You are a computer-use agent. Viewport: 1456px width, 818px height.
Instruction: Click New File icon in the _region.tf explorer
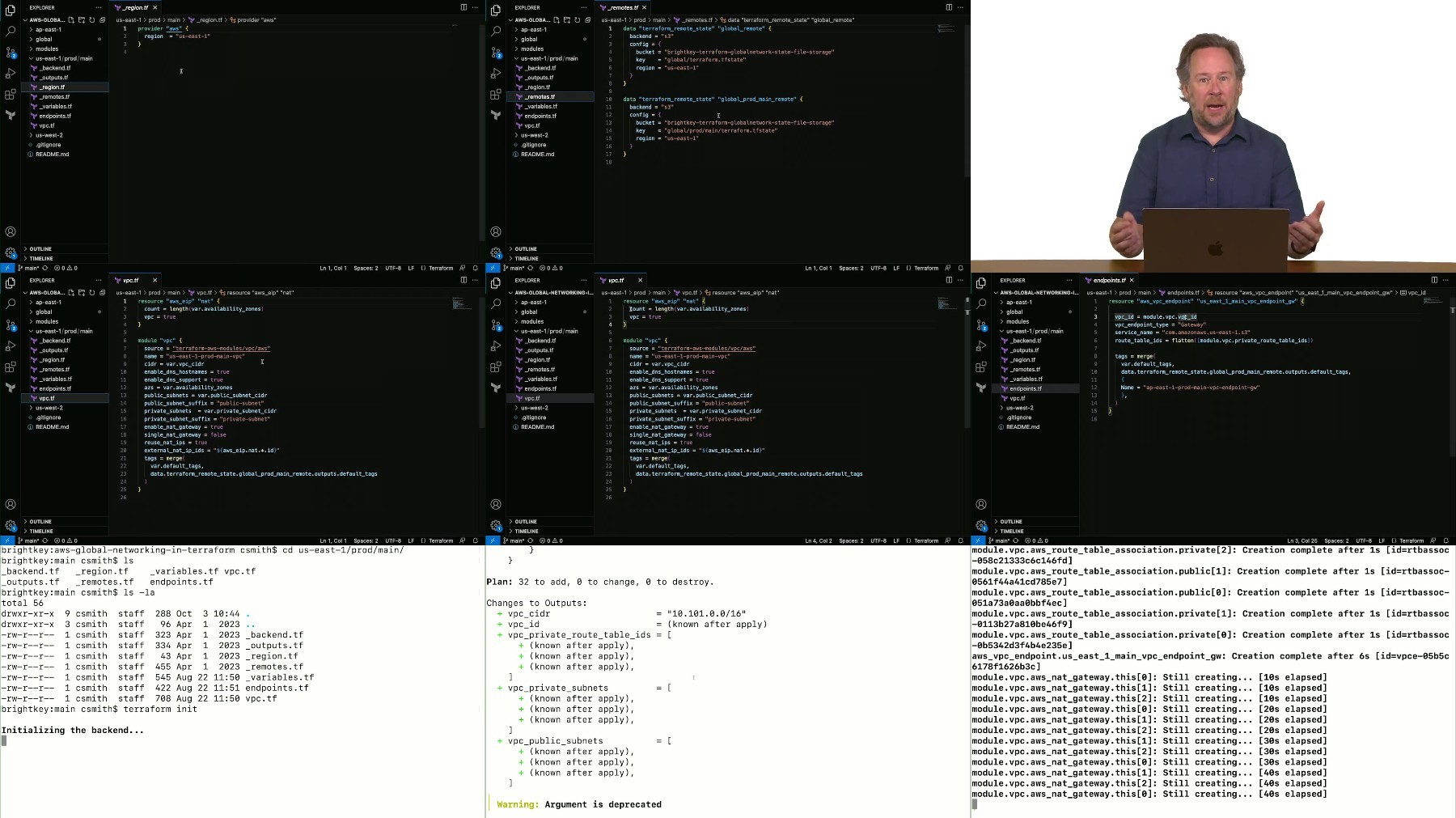point(71,19)
